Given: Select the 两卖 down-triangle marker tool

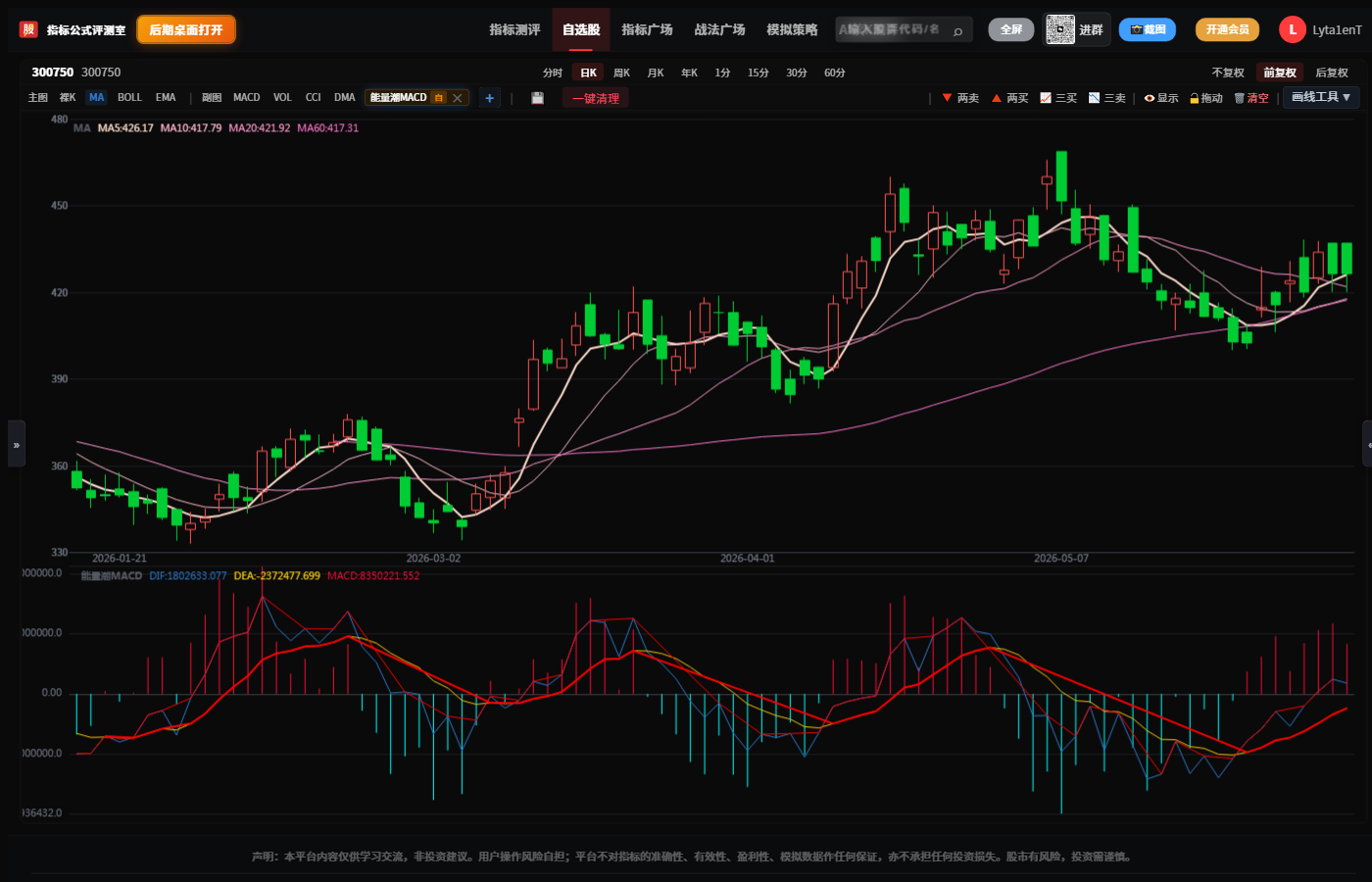Looking at the screenshot, I should coord(960,98).
